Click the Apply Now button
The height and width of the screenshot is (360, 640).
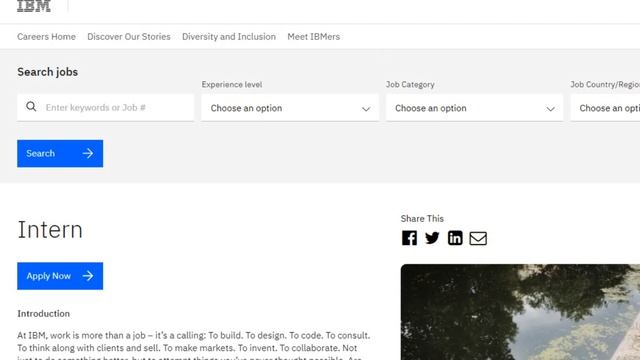pyautogui.click(x=60, y=276)
